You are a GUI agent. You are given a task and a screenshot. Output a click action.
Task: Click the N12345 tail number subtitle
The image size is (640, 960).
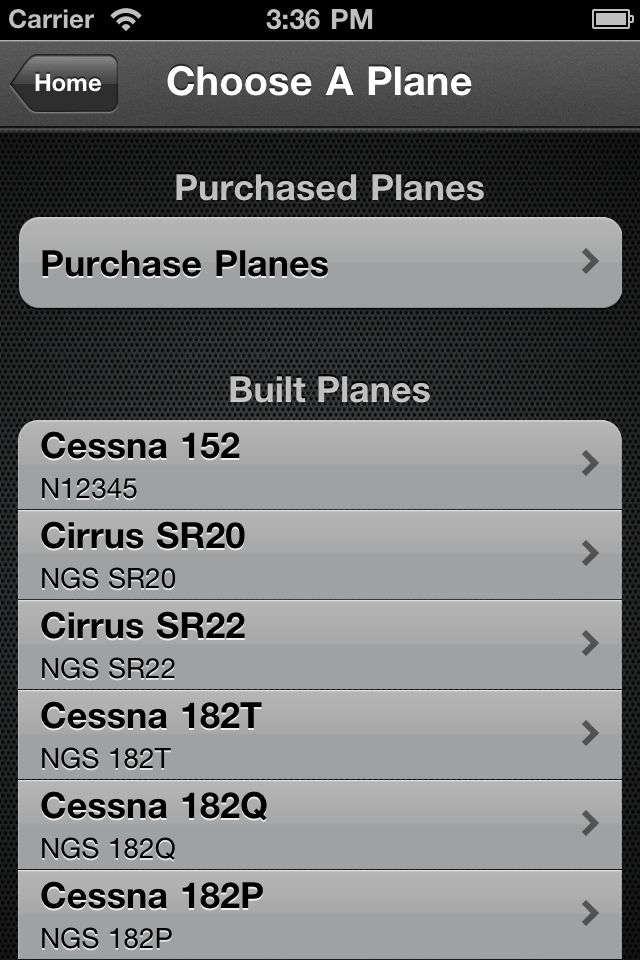click(89, 489)
